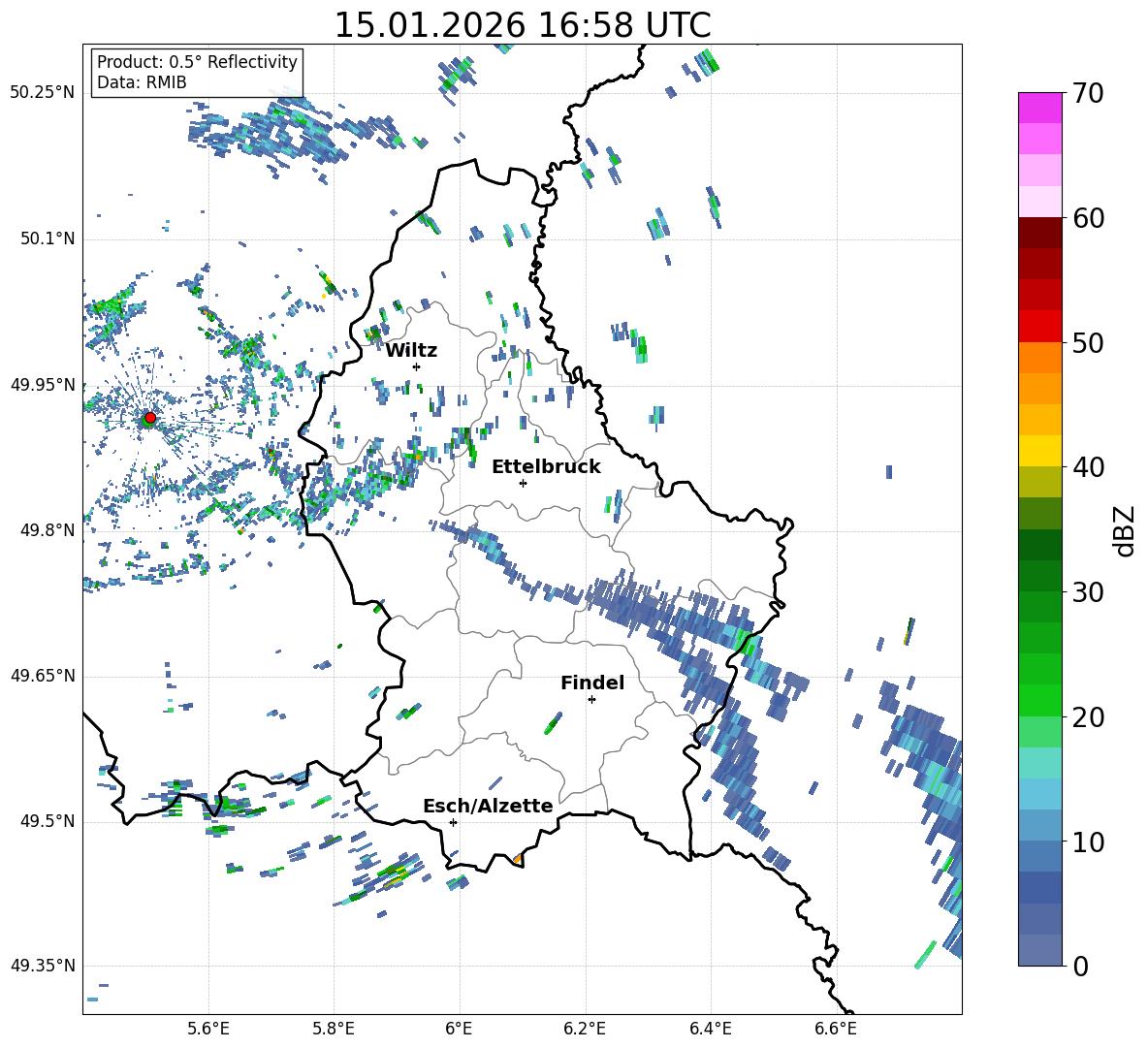Click the dBZ colorbar axis label
Screen dimensions: 1148x1048
coord(1125,530)
